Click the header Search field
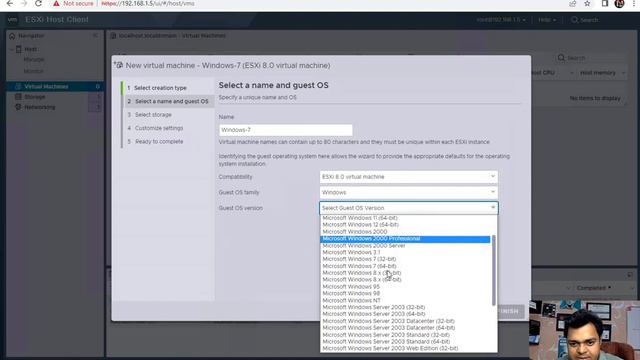Image resolution: width=640 pixels, height=360 pixels. tap(585, 20)
